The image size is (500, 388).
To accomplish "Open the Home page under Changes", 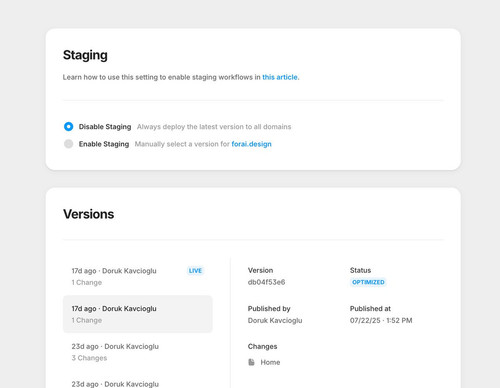I will pos(270,362).
